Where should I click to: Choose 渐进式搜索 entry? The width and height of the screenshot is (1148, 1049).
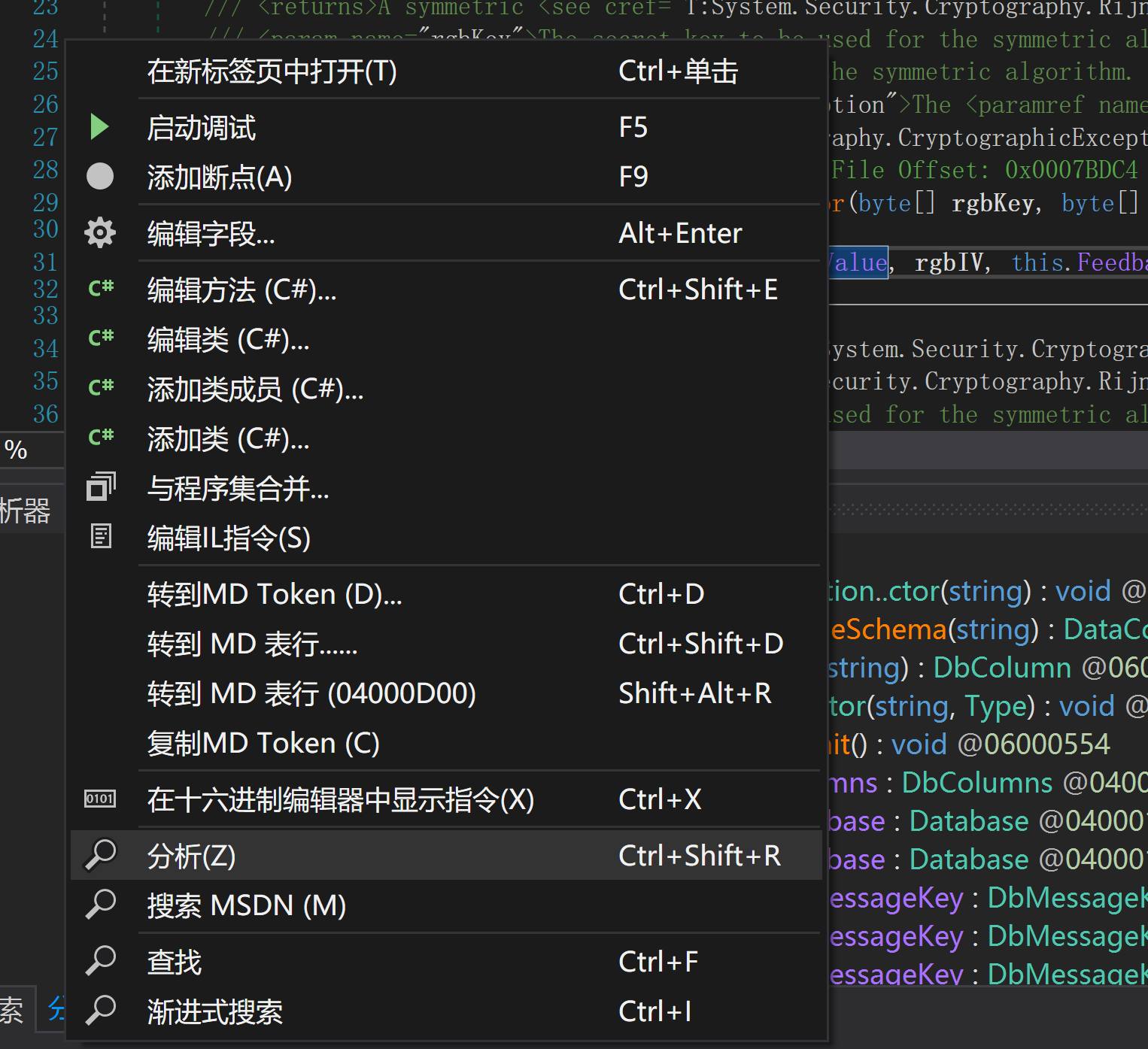pos(446,1011)
